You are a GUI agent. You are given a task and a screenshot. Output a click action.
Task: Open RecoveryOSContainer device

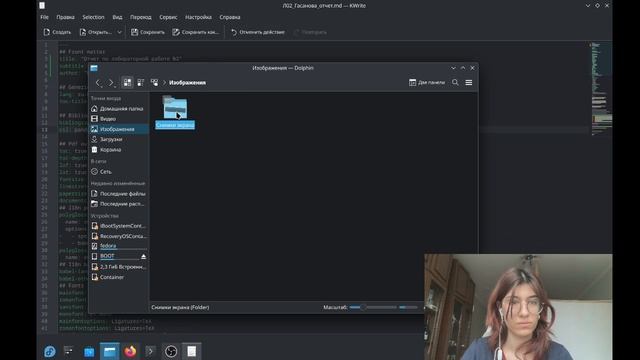[x=118, y=236]
